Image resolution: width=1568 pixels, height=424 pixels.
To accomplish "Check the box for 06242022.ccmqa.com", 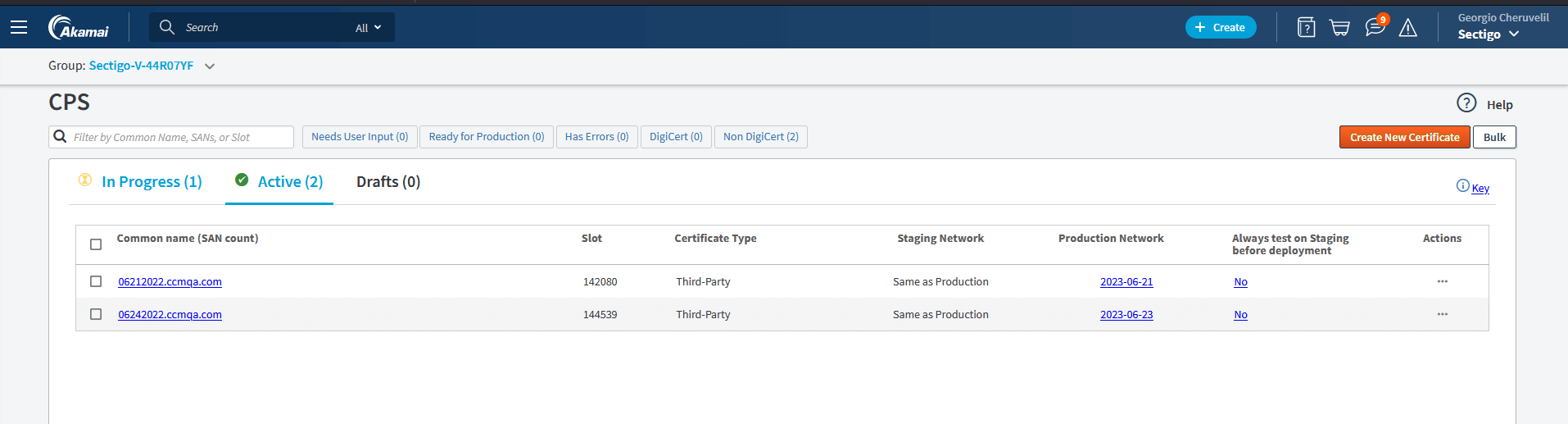I will (x=96, y=314).
